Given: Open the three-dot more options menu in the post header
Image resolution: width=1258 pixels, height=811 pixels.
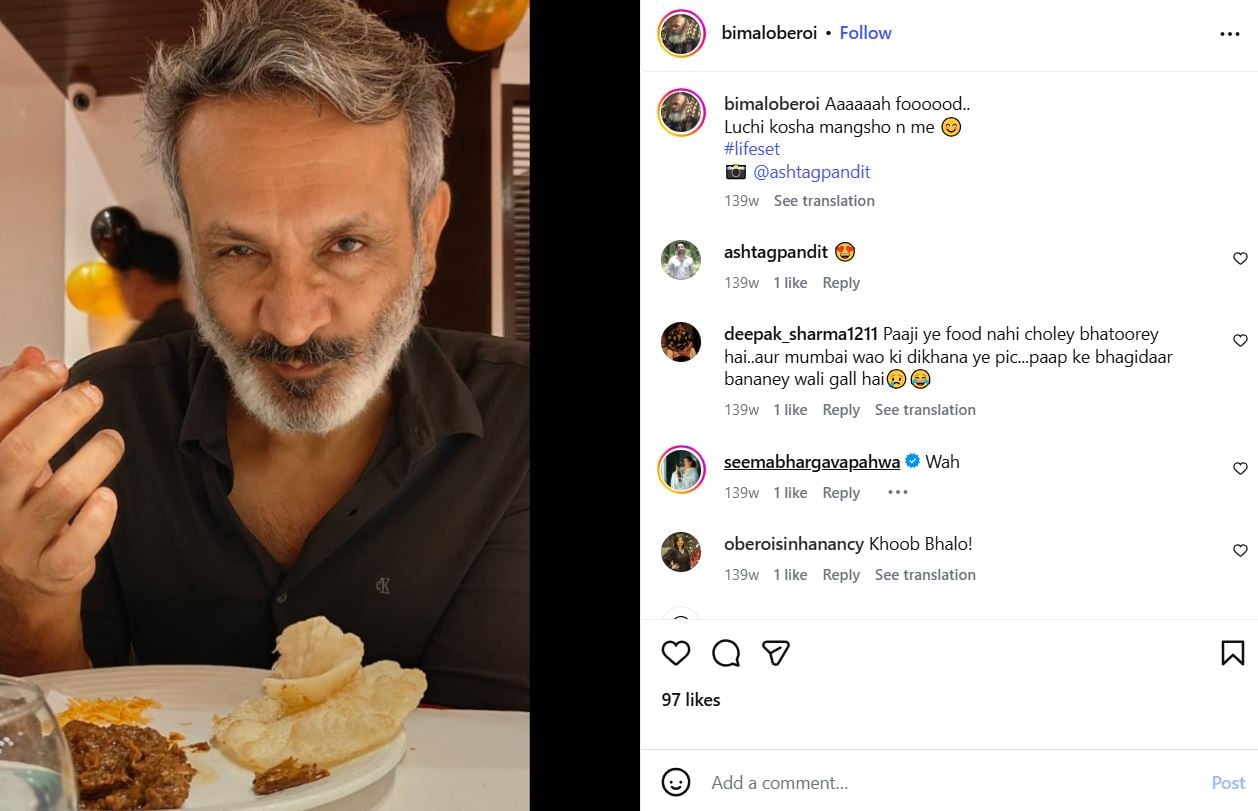Looking at the screenshot, I should tap(1229, 34).
